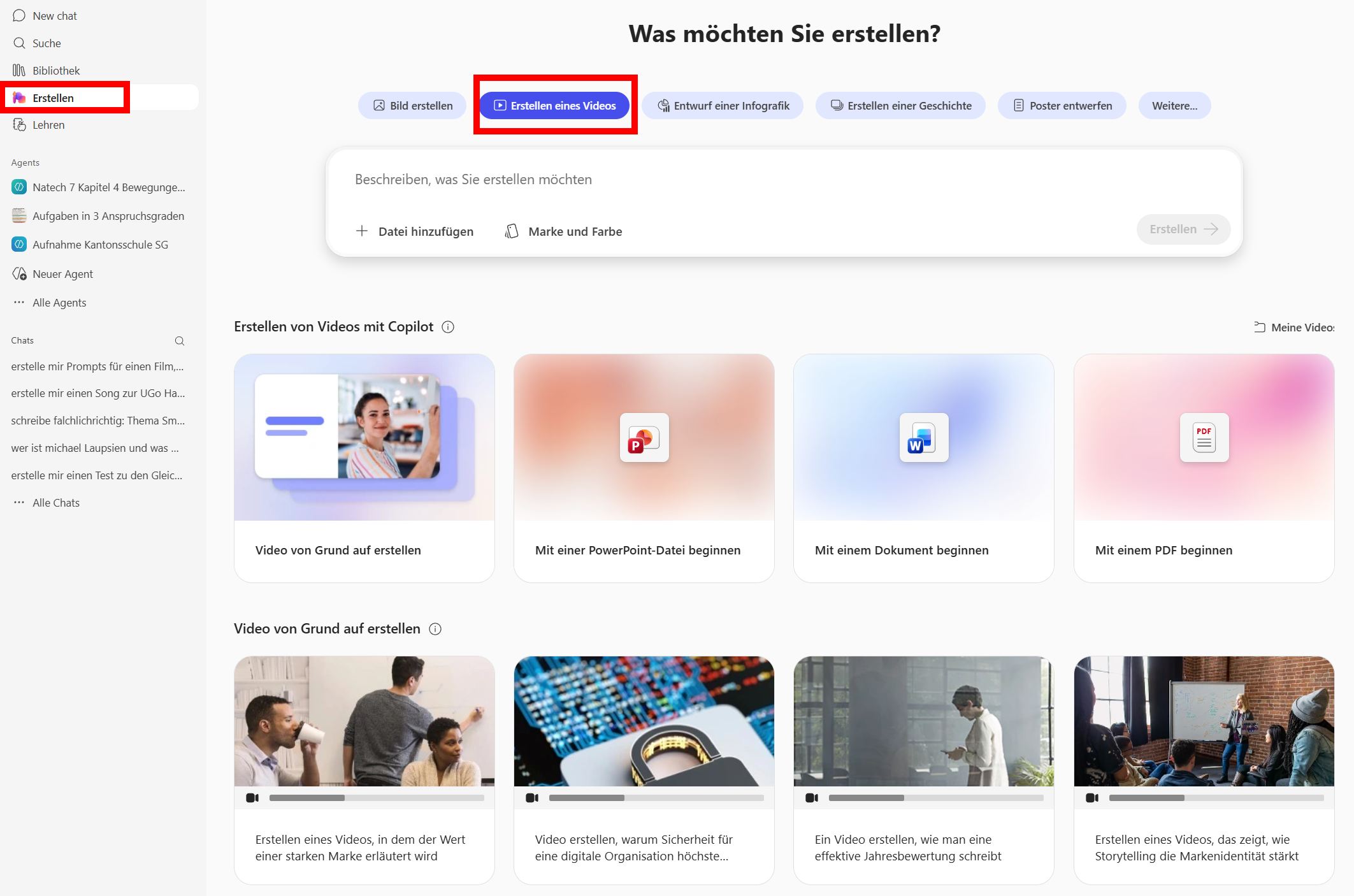The height and width of the screenshot is (896, 1354).
Task: Select the Bild erstellen tab
Action: pyautogui.click(x=413, y=106)
